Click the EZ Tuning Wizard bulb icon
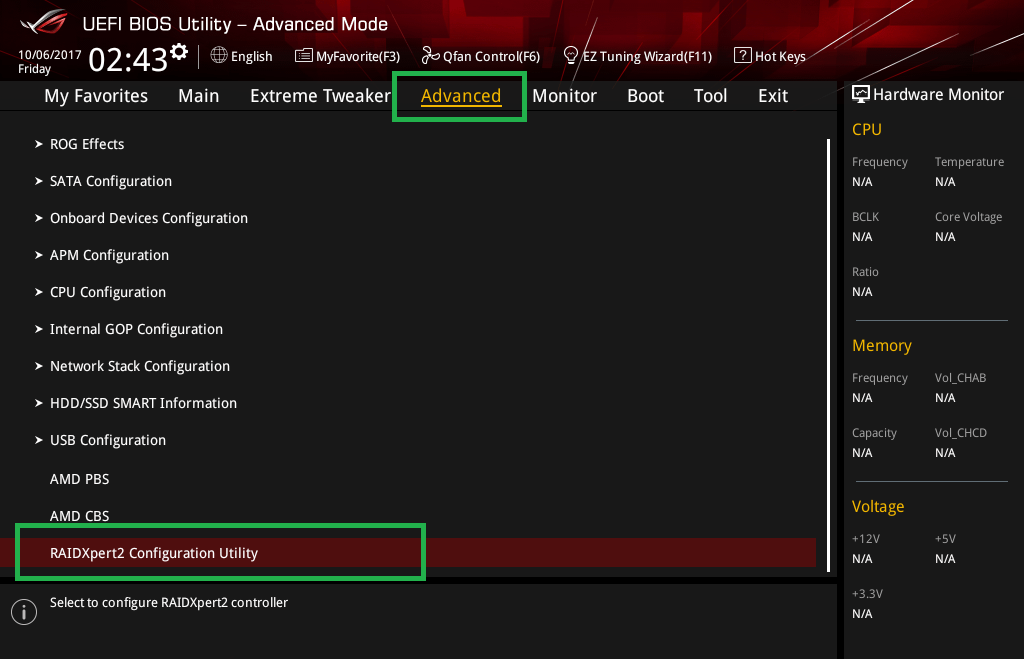Screen dimensions: 1024x659 pos(571,56)
